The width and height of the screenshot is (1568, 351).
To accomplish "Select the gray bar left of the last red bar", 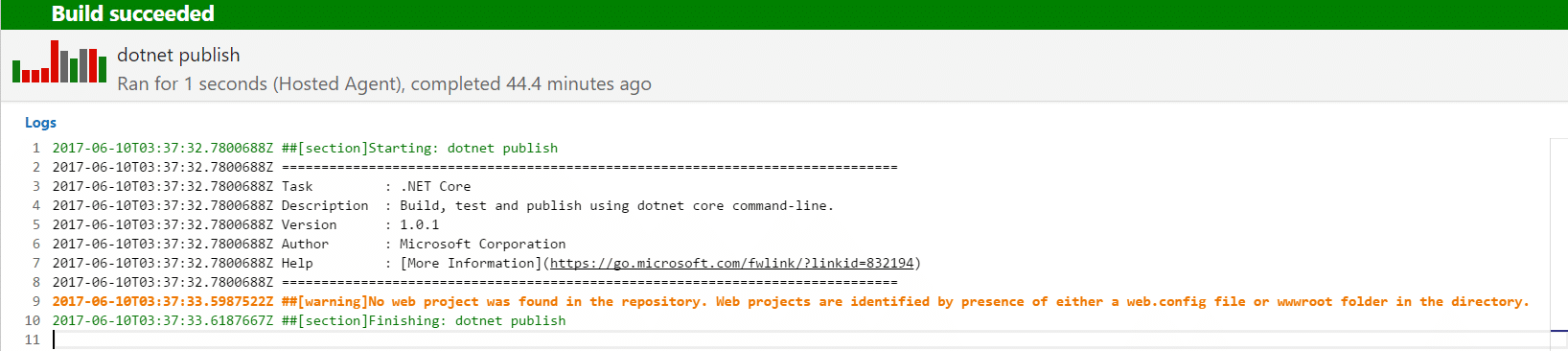I will [83, 65].
